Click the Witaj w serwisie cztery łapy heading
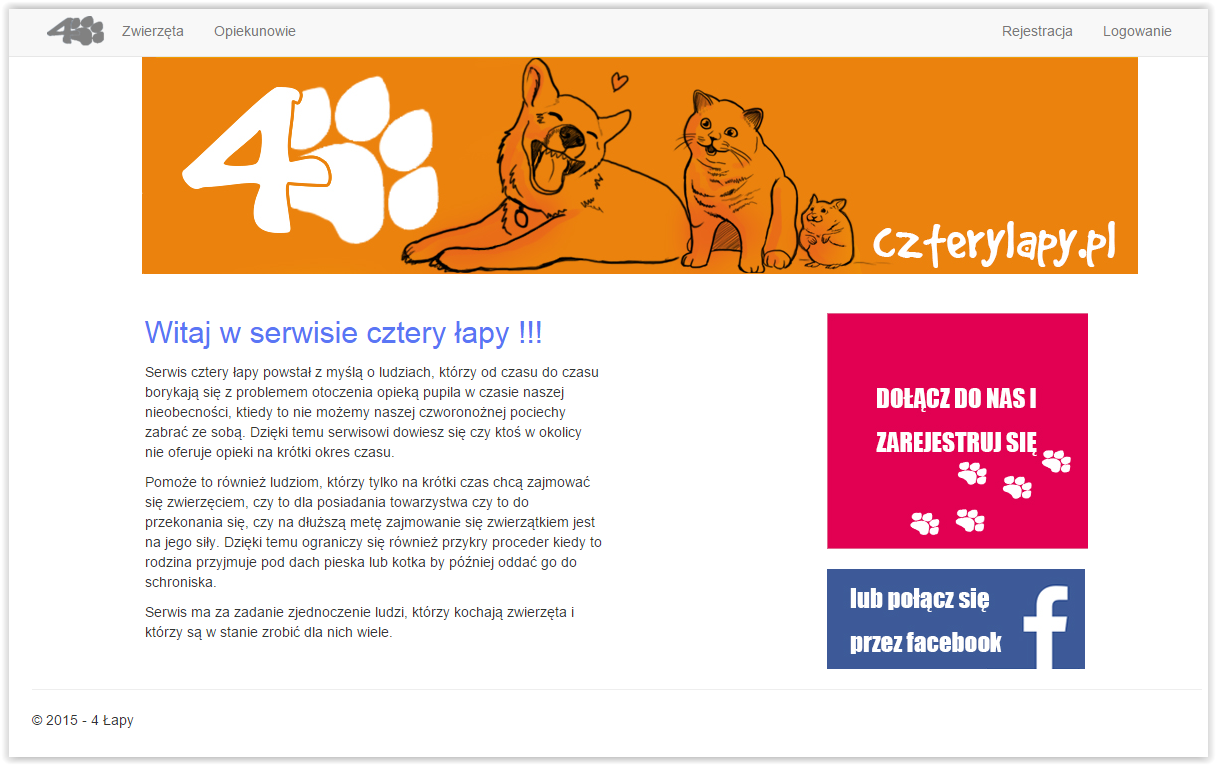The image size is (1216, 765). tap(343, 333)
